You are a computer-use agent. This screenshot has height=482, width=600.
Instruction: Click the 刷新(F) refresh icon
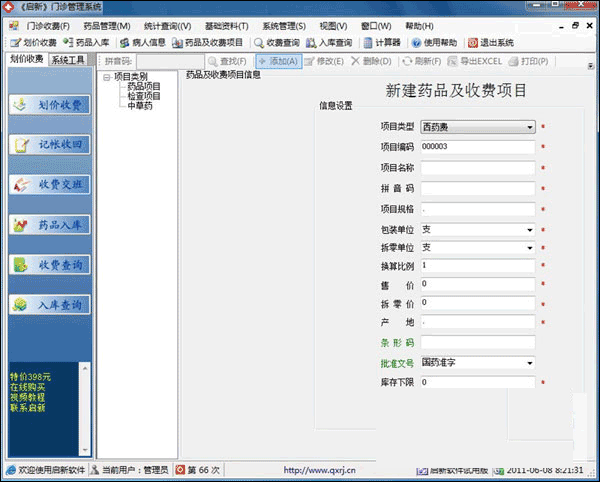pyautogui.click(x=407, y=61)
